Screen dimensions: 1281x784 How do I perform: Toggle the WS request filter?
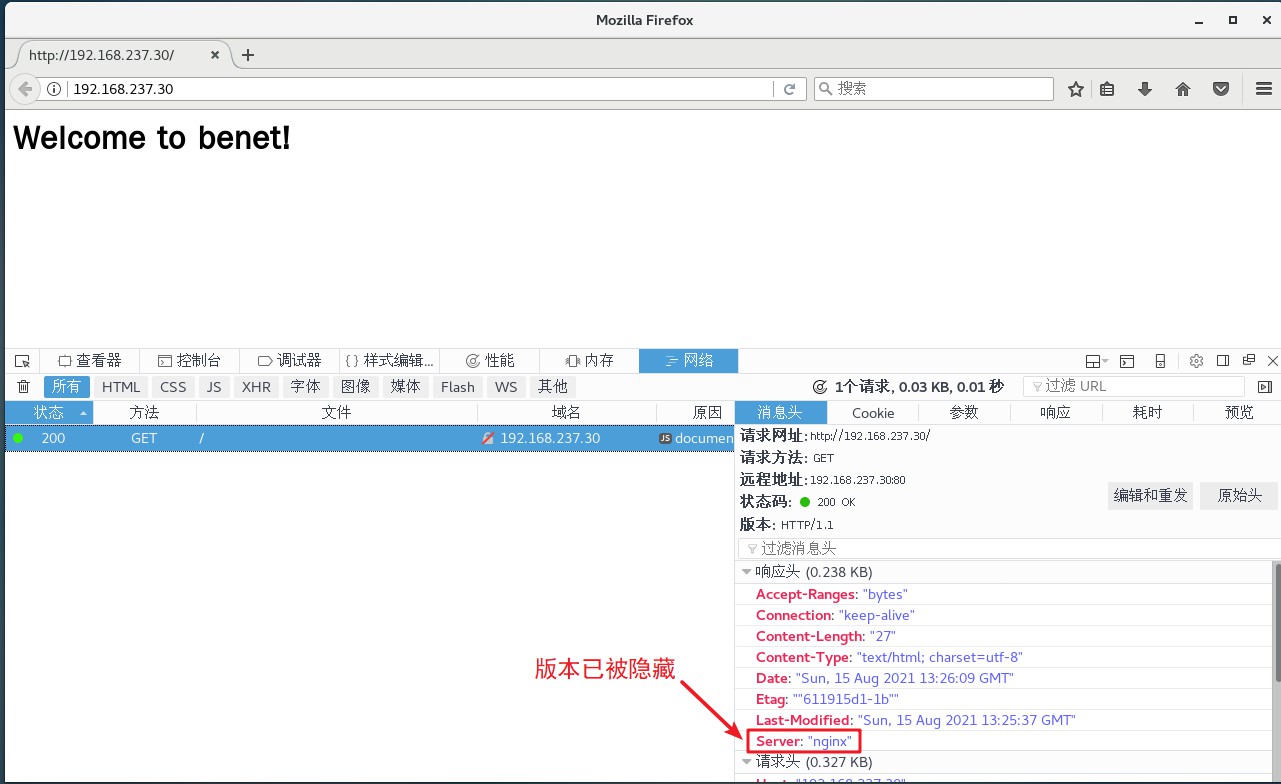pyautogui.click(x=506, y=387)
